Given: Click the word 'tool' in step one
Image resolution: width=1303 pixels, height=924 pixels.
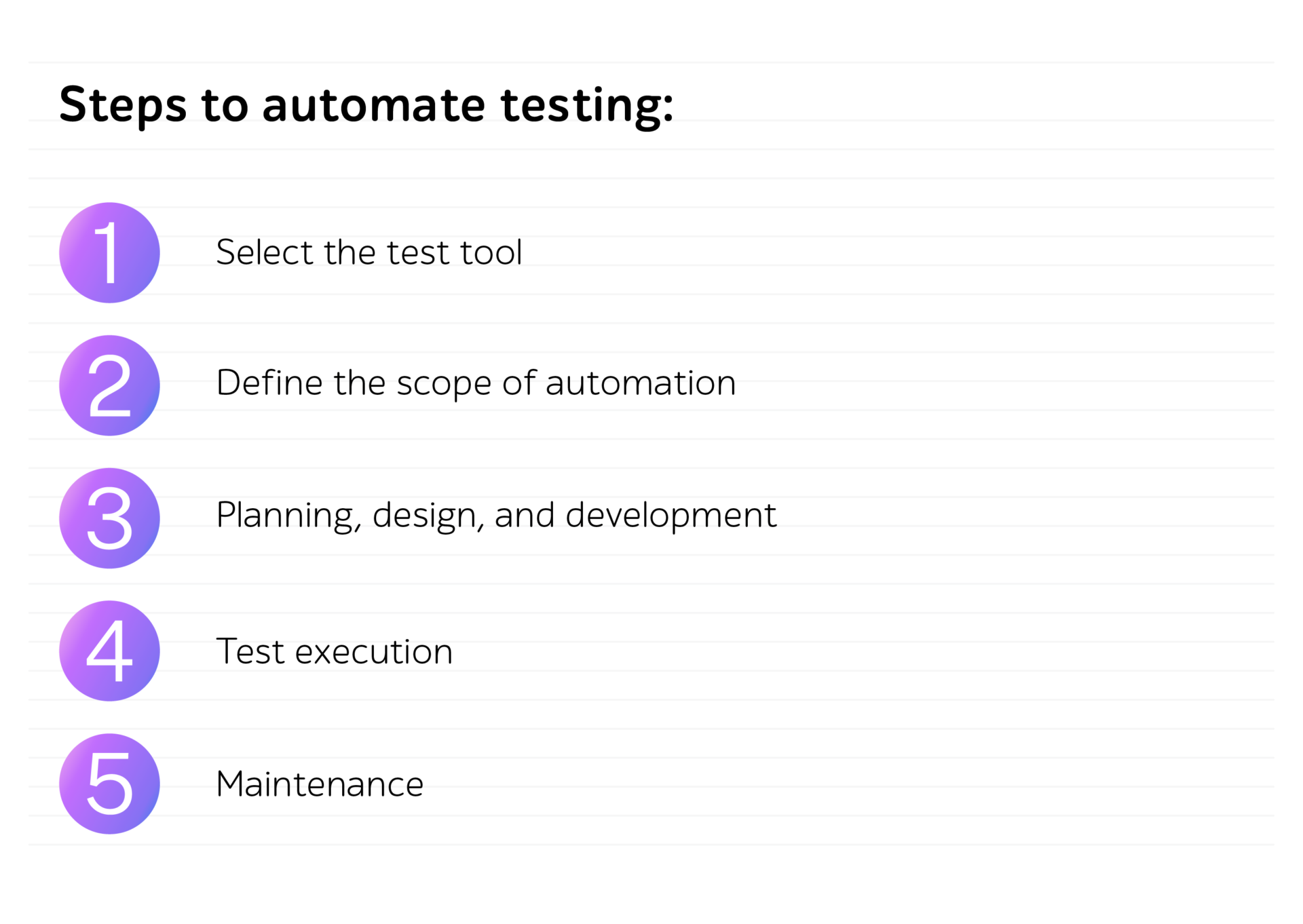Looking at the screenshot, I should tap(491, 252).
